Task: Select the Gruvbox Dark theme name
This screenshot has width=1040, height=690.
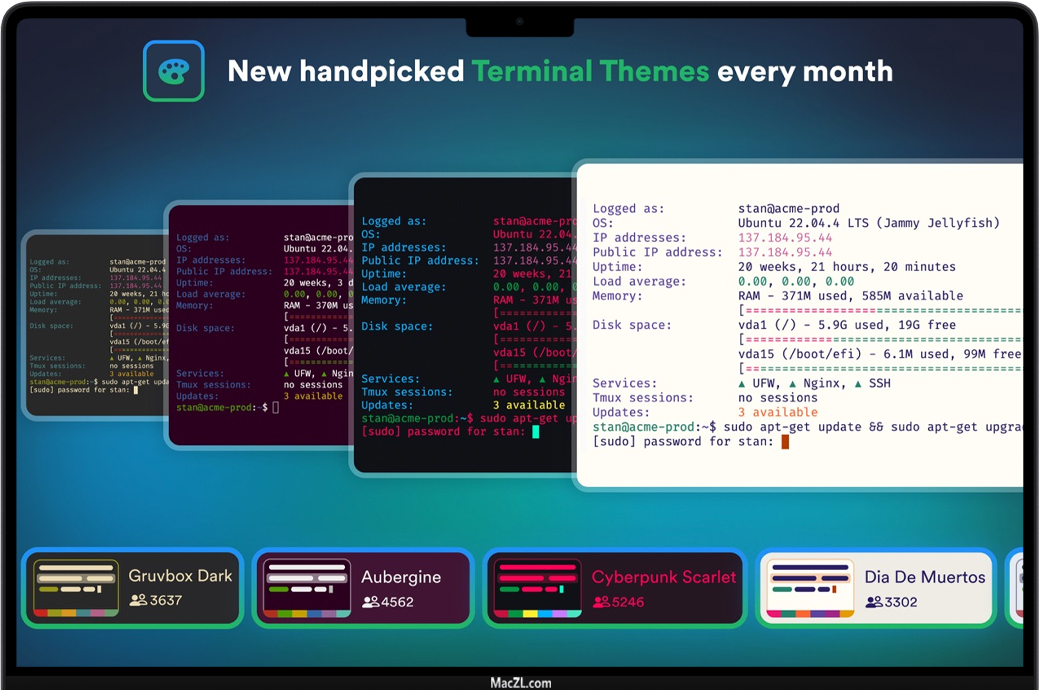Action: (180, 576)
